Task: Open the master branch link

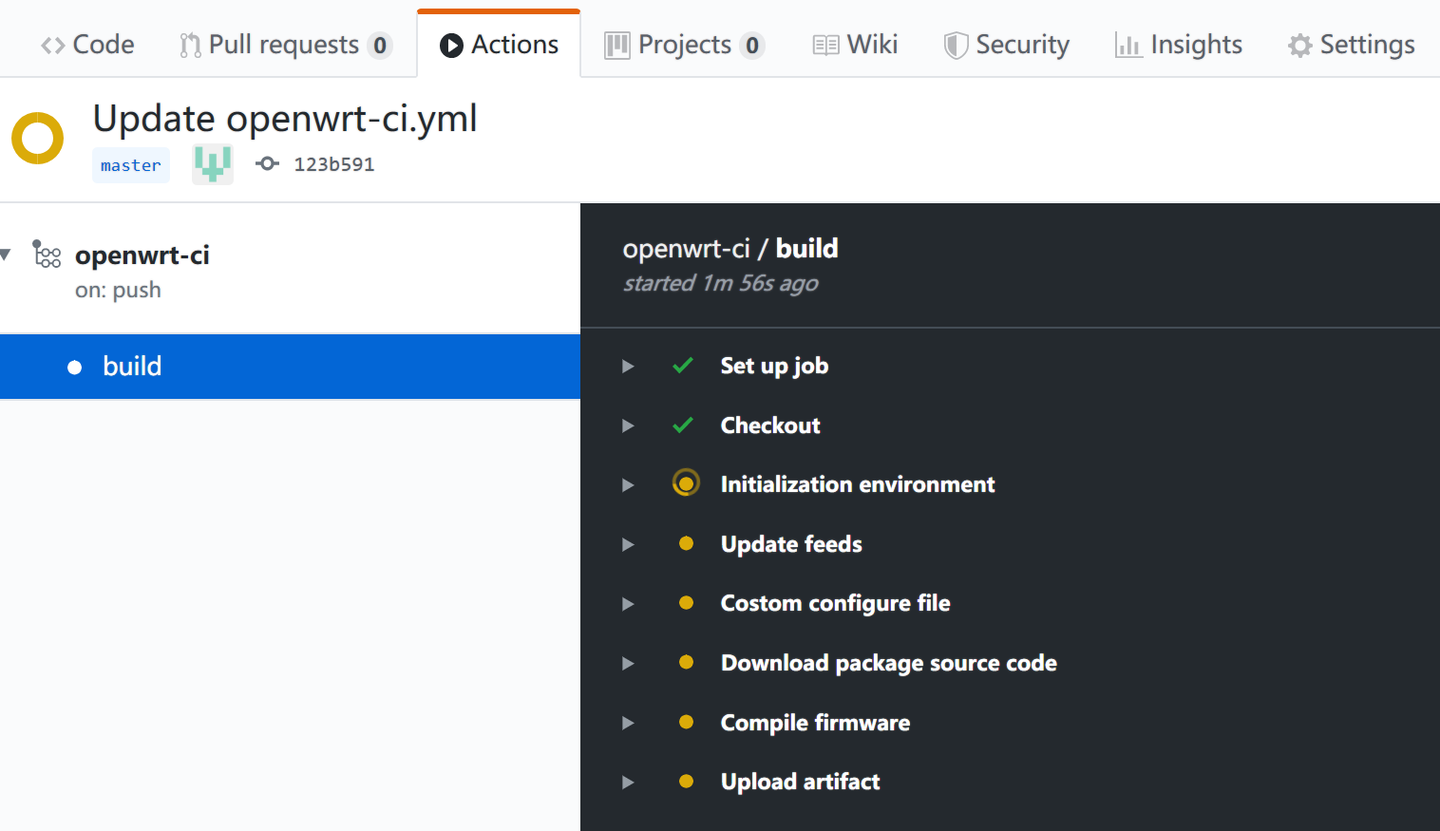Action: pos(130,164)
